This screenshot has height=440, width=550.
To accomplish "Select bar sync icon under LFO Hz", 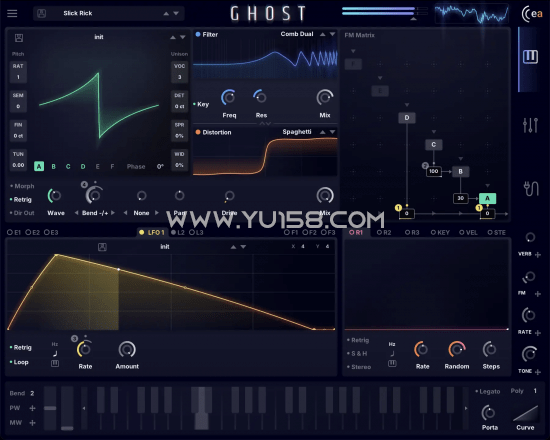I will click(55, 364).
